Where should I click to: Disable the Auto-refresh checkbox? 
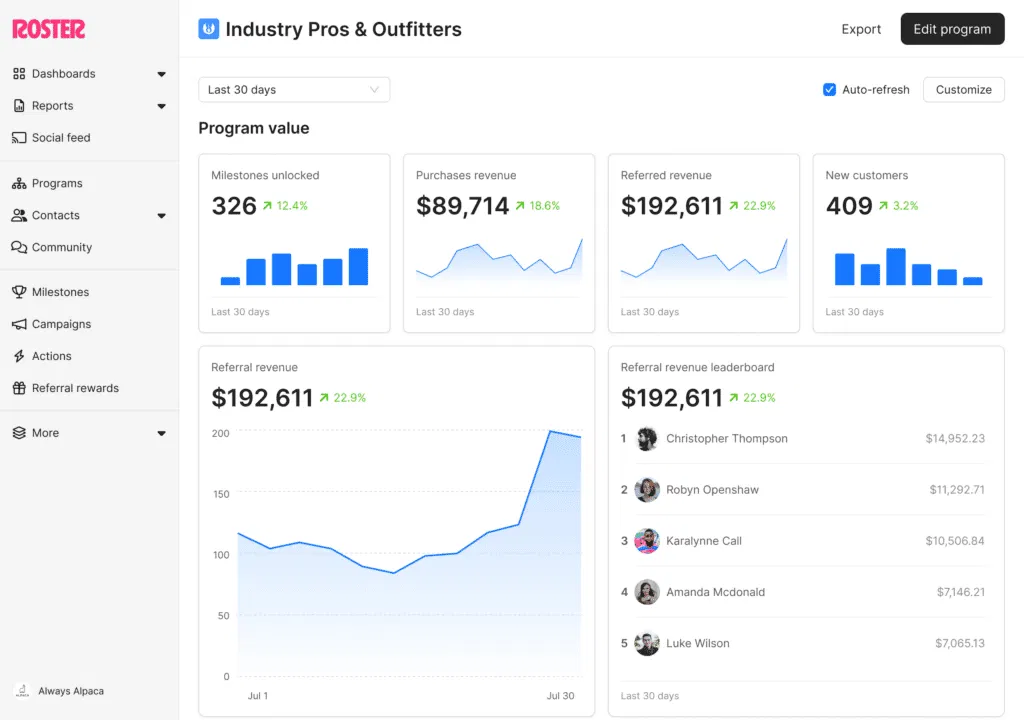[829, 90]
